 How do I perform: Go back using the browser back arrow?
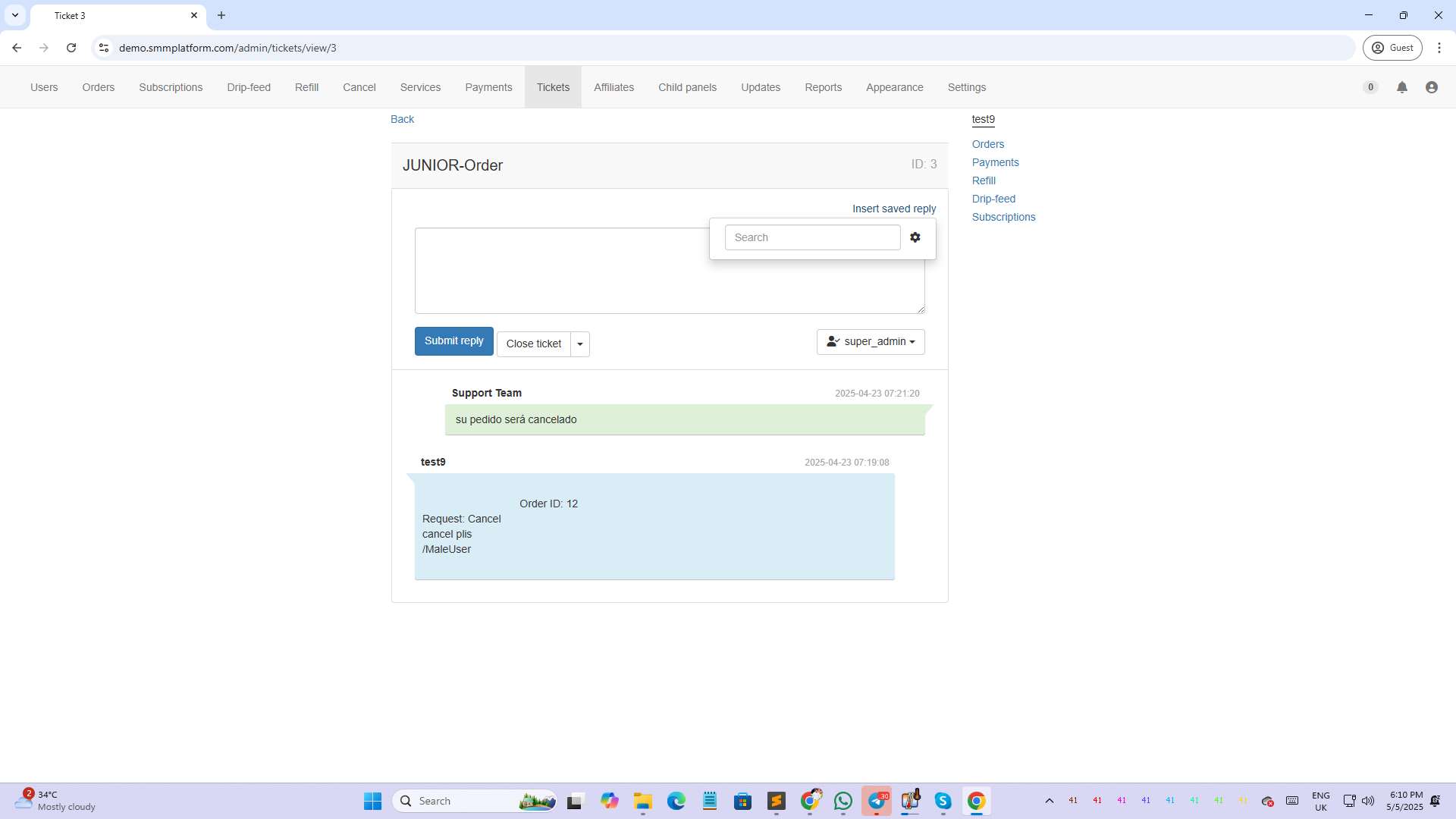[x=17, y=48]
